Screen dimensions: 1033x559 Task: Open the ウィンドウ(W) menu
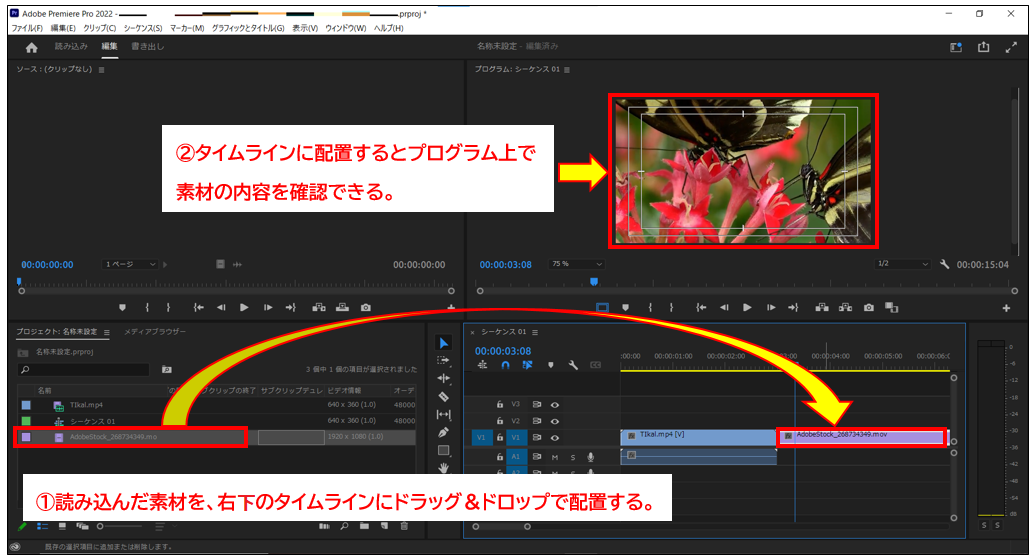coord(346,28)
